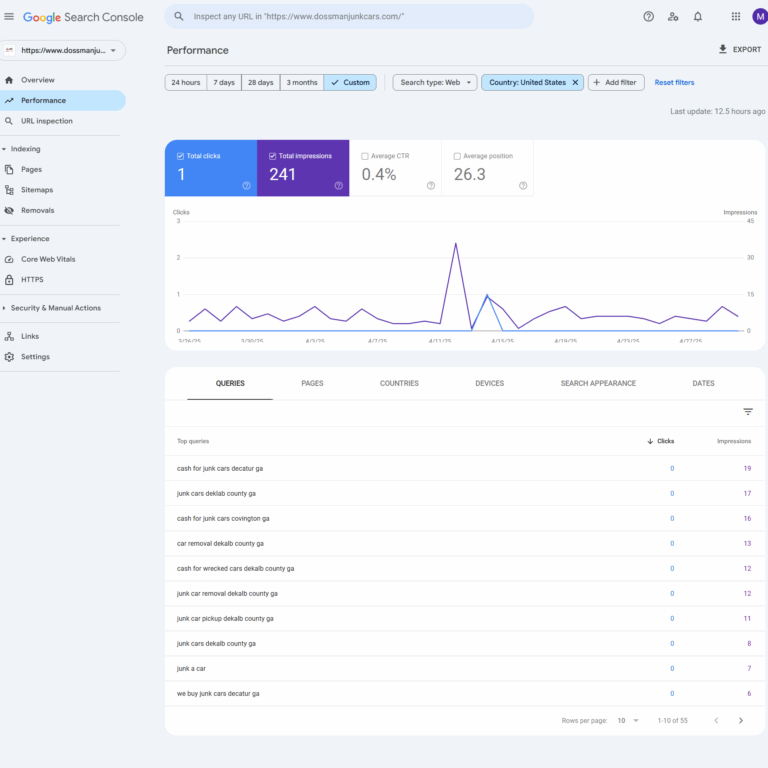
Task: Toggle the Total clicks checkbox
Action: (x=180, y=156)
